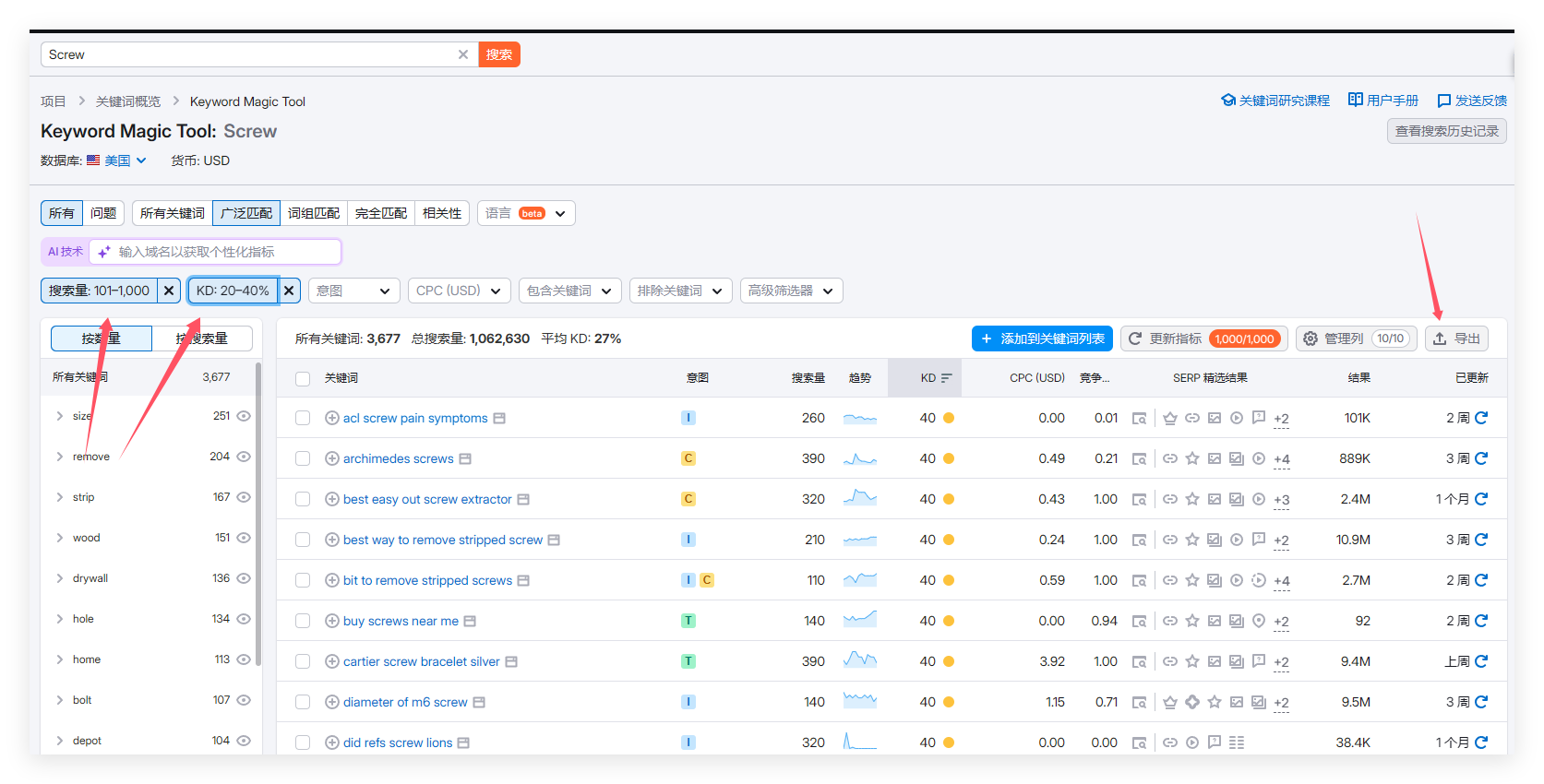The image size is (1544, 784).
Task: Show +4 more SERP features for archimedes screws
Action: click(1281, 459)
